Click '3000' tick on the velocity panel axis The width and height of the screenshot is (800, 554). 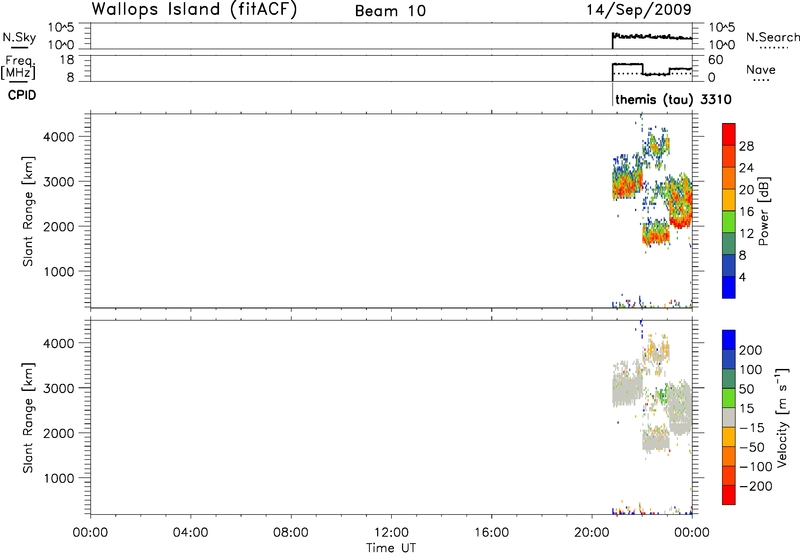coord(59,388)
